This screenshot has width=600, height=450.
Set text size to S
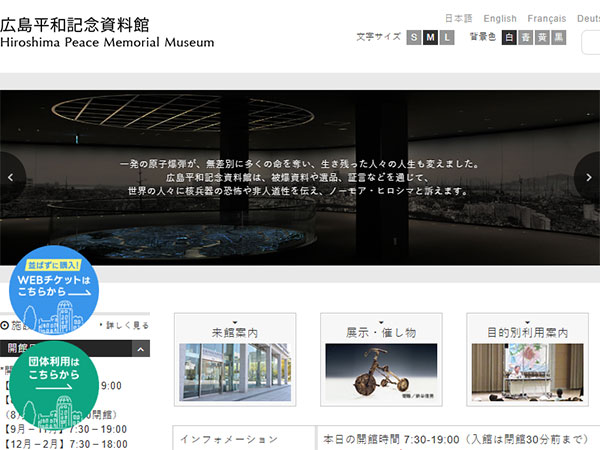(x=414, y=38)
